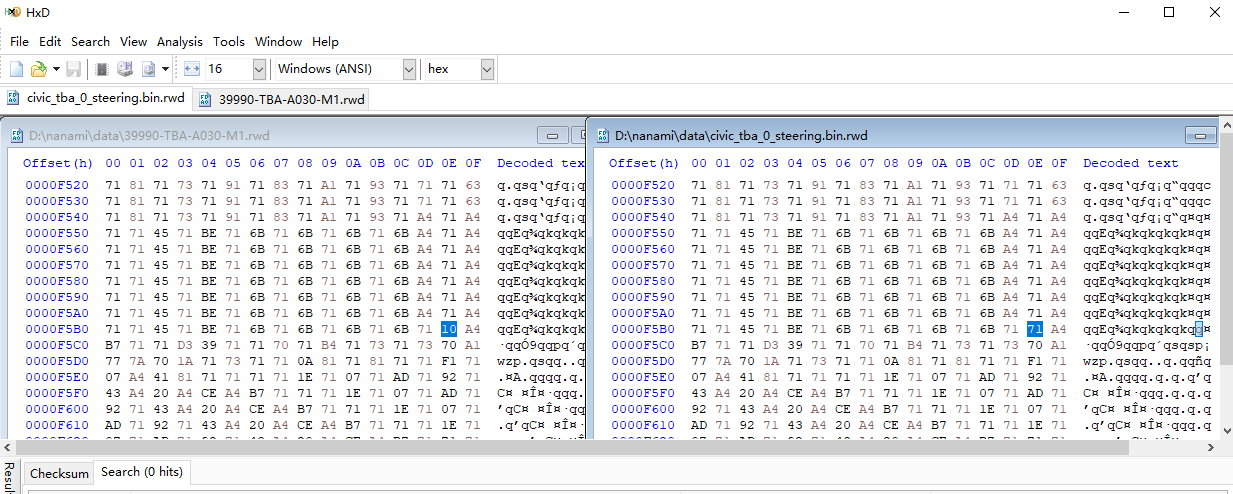Expand the Open file dropdown arrow
The image size is (1233, 494).
[x=56, y=69]
